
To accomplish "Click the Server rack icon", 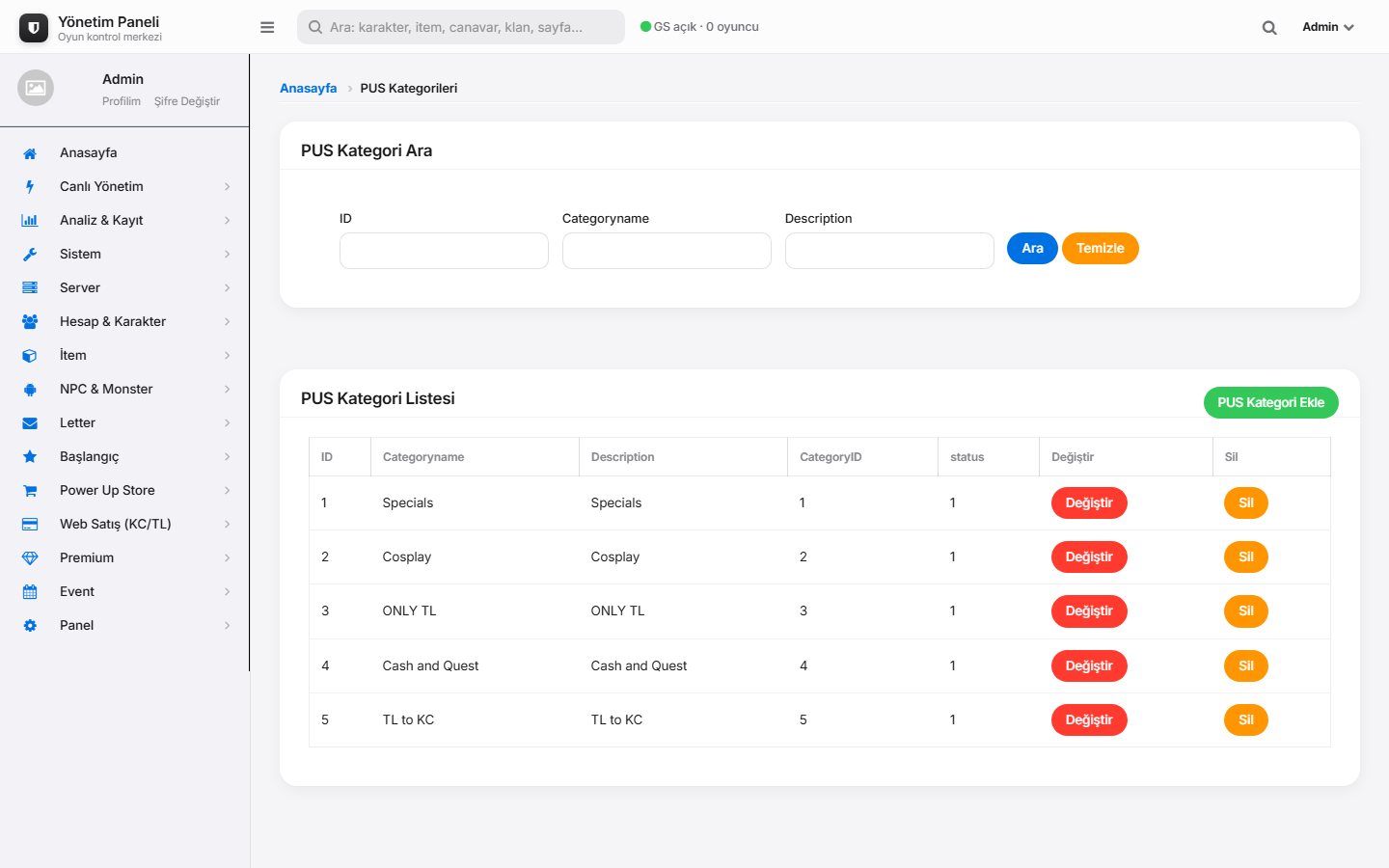I will (30, 288).
